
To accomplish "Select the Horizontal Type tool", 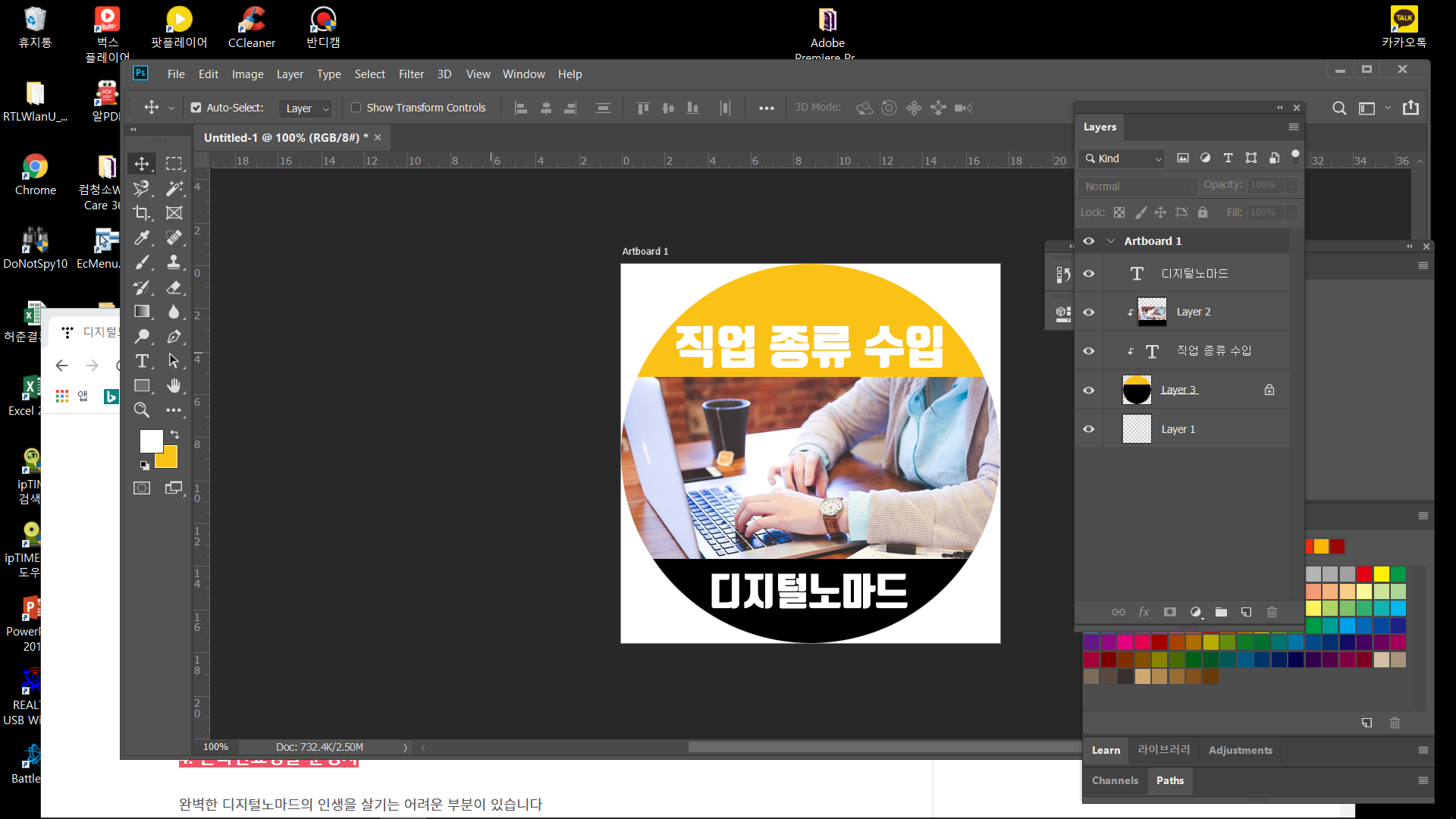I will (142, 361).
